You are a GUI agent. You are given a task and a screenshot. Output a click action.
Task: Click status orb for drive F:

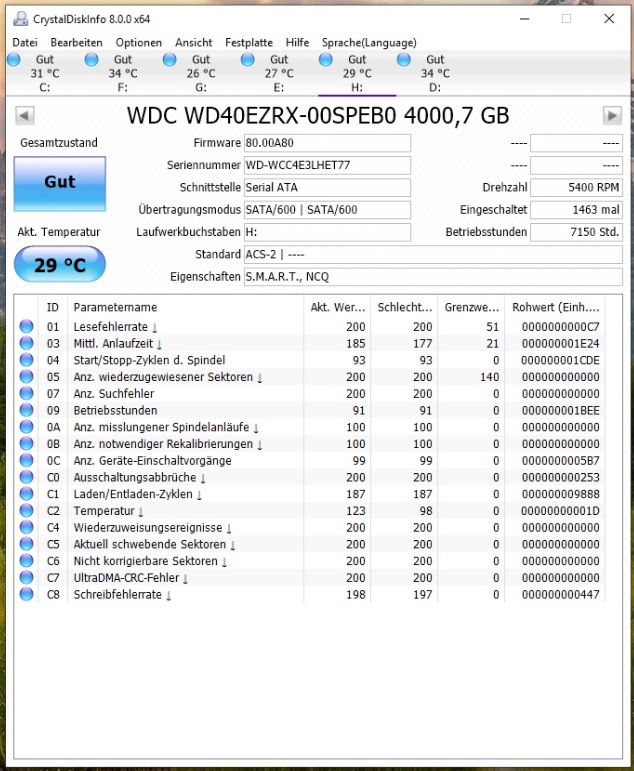91,60
